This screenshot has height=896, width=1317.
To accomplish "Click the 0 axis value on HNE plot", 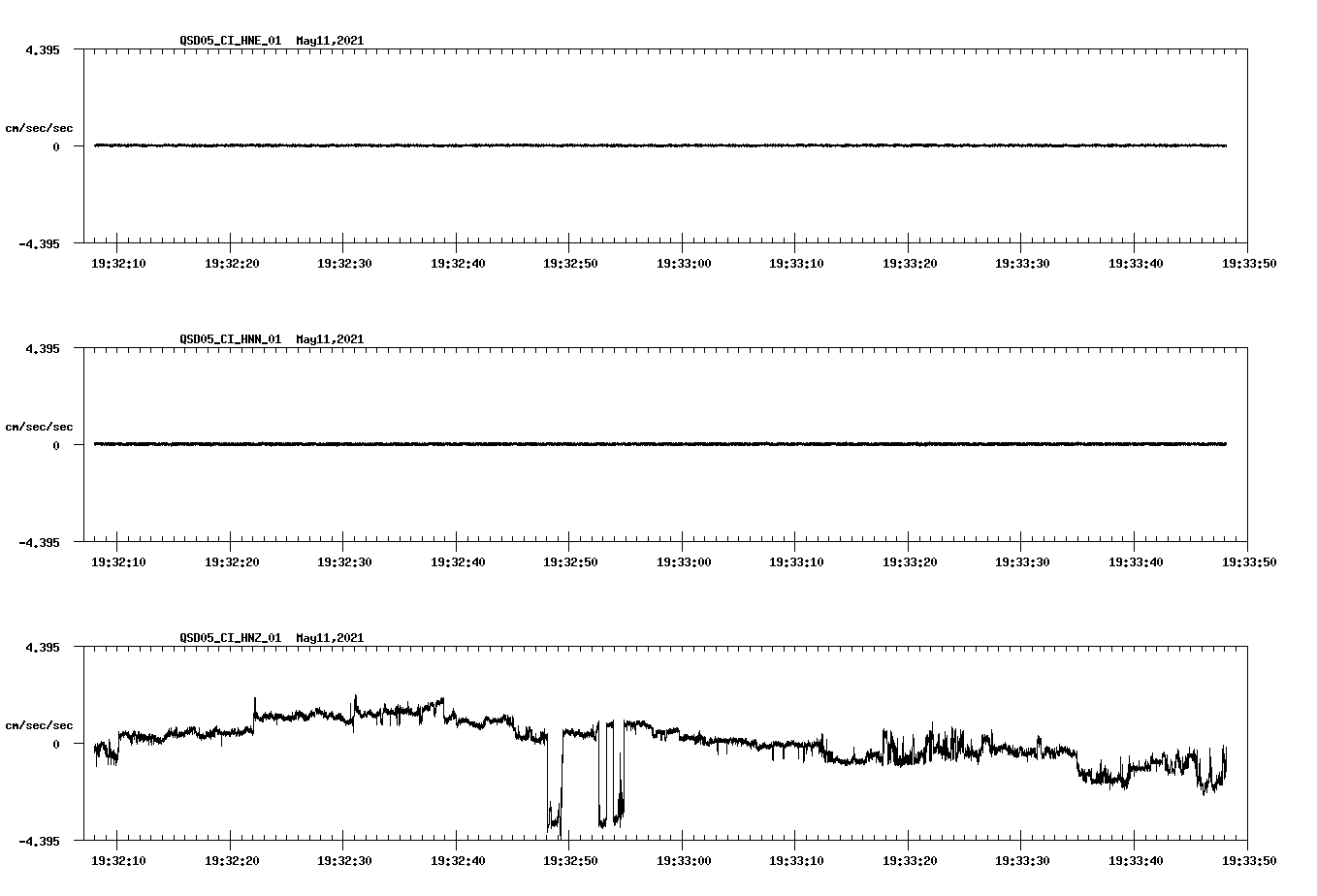I will pos(56,146).
